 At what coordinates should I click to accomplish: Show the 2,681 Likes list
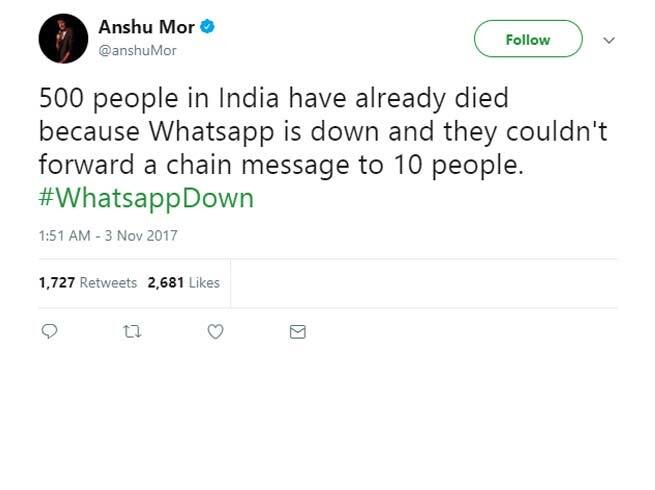[x=183, y=283]
